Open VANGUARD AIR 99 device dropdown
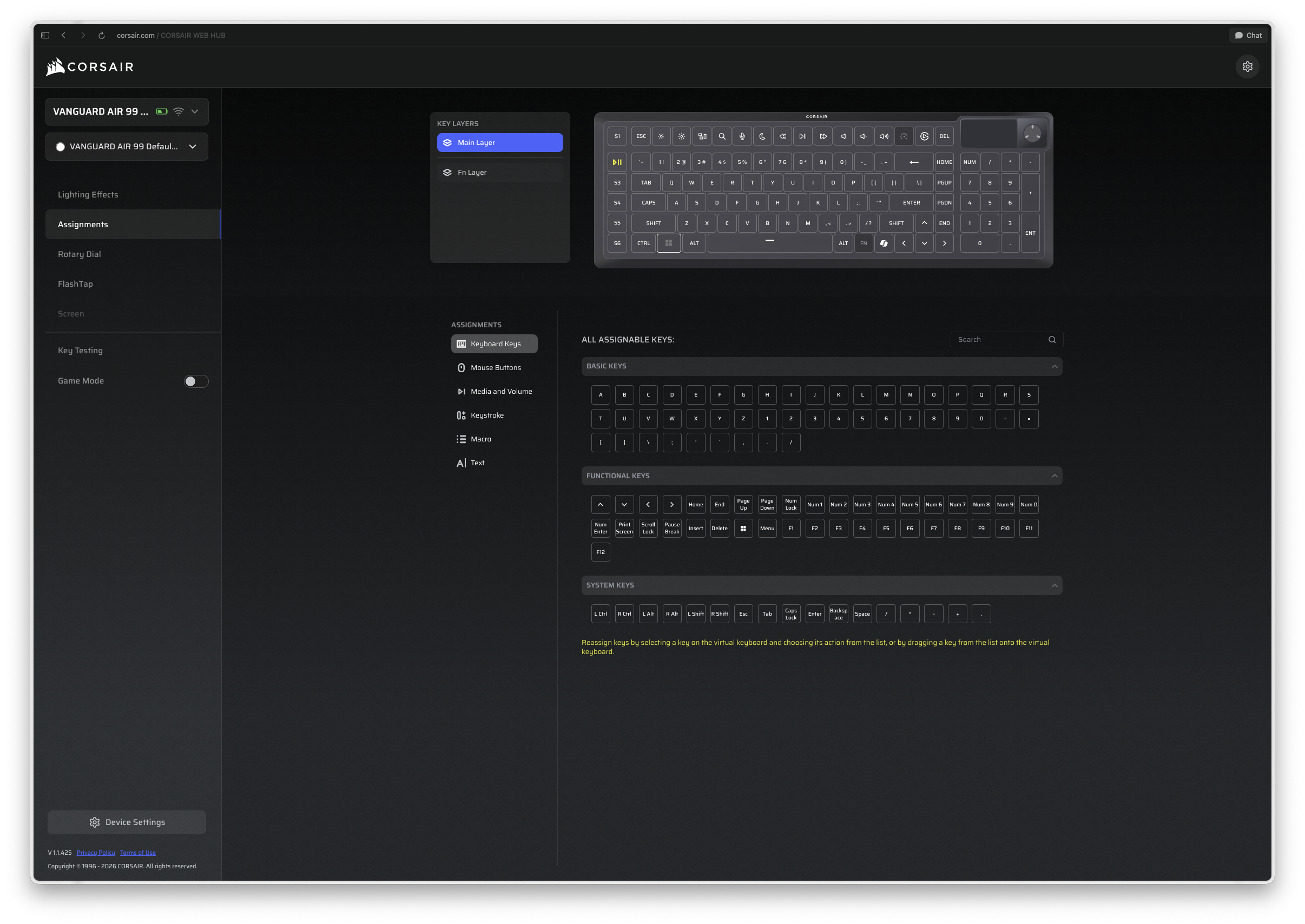Viewport: 1305px width, 924px height. click(x=127, y=111)
